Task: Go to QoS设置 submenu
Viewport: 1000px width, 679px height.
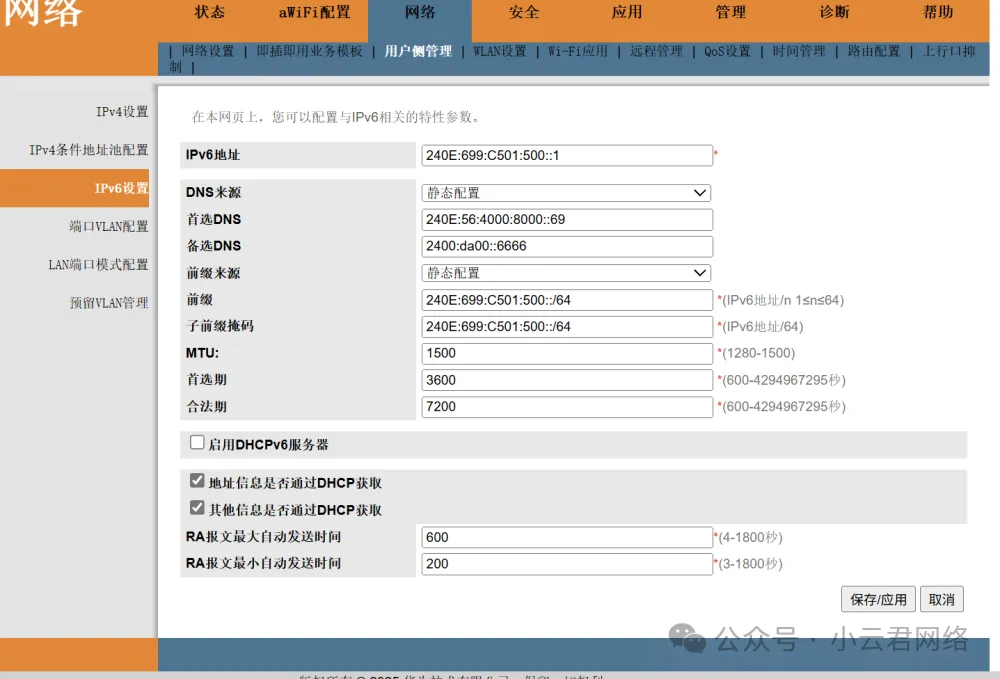Action: tap(728, 51)
